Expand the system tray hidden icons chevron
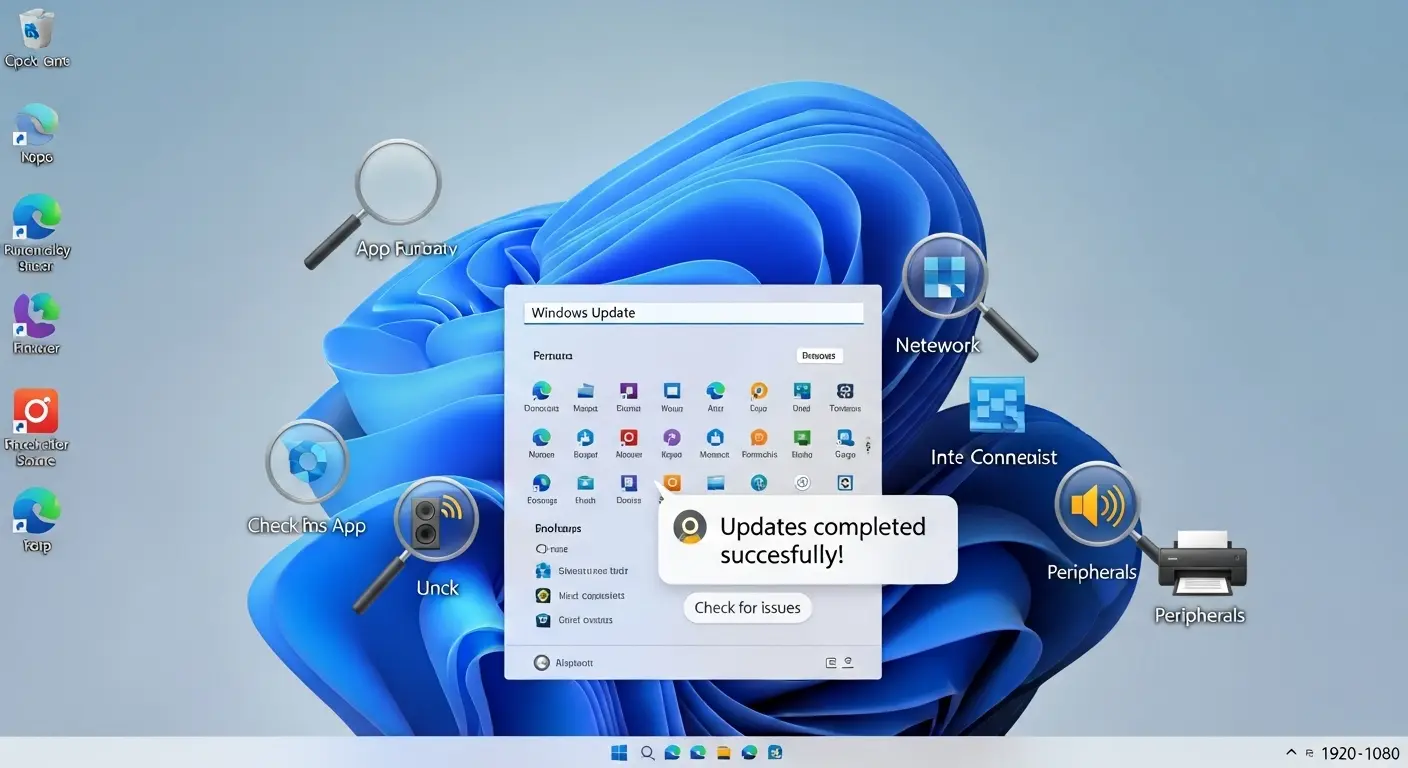This screenshot has width=1408, height=768. (x=1290, y=753)
